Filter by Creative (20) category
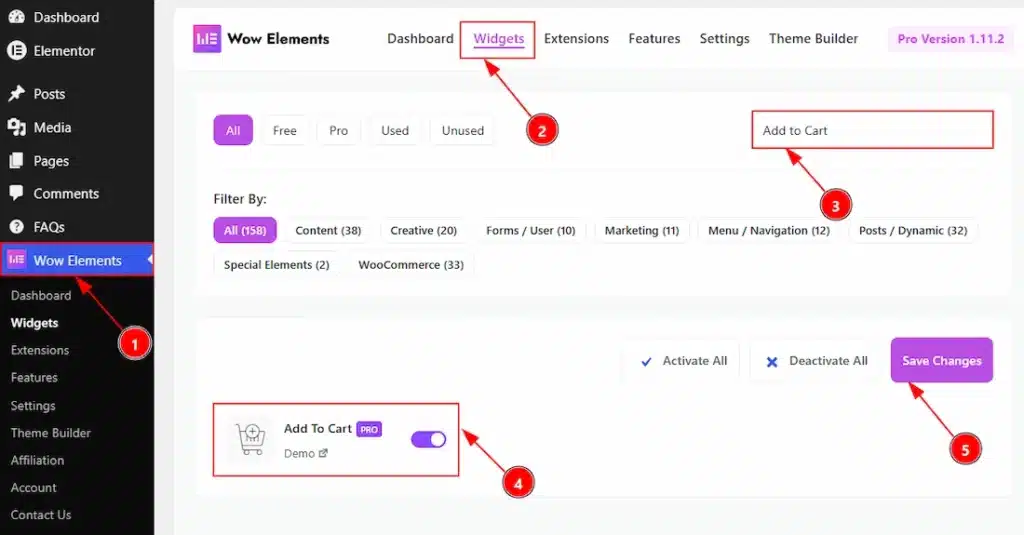This screenshot has width=1024, height=535. click(423, 231)
